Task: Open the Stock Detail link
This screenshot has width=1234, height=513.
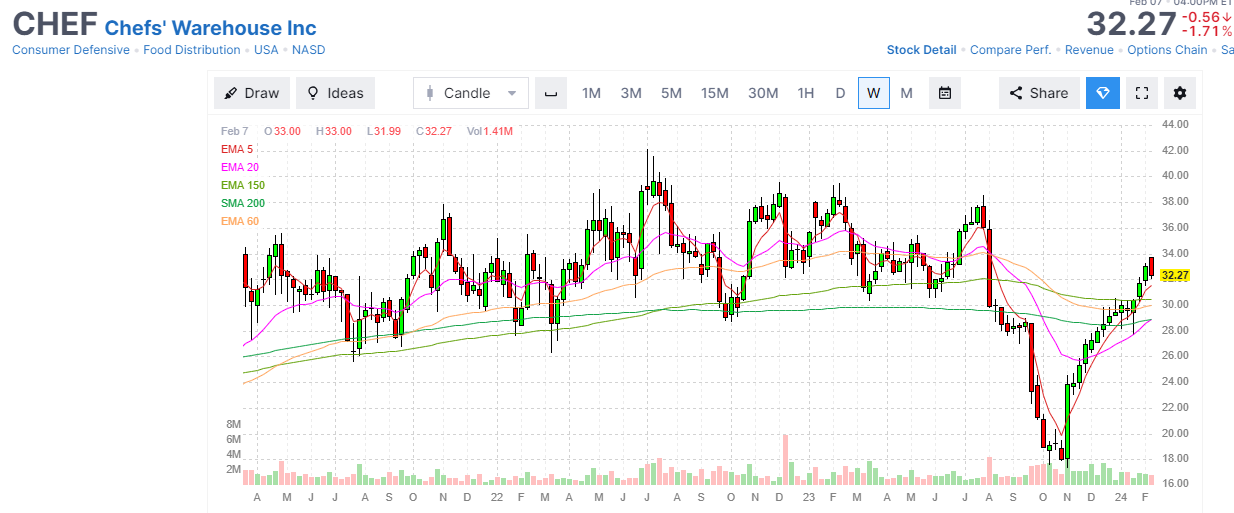Action: (921, 50)
